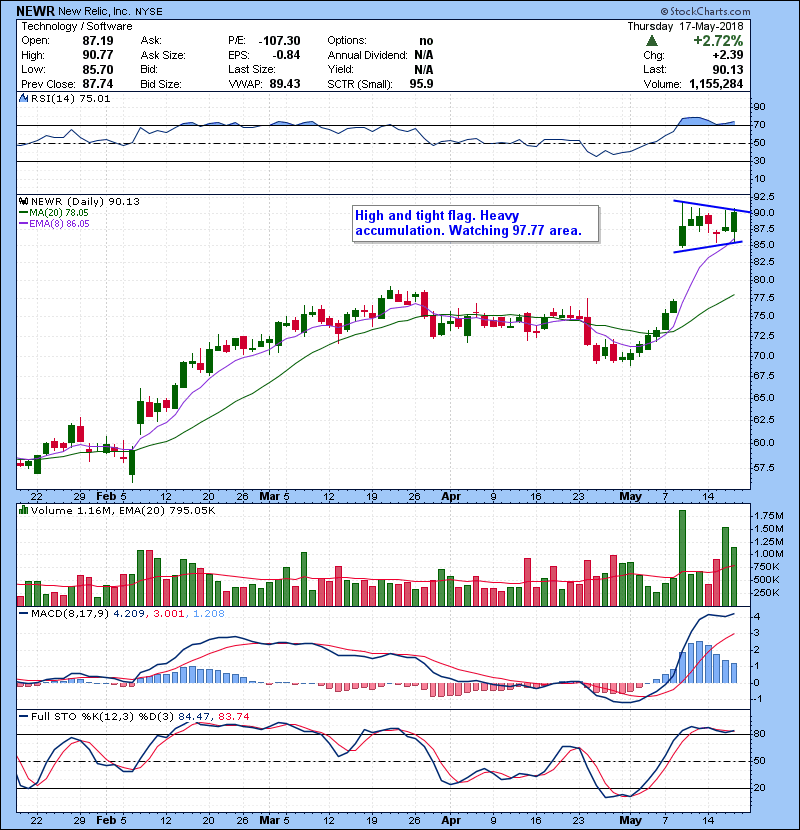Click the green up-triangle beside +2.72%
Viewport: 800px width, 830px height.
tap(652, 41)
